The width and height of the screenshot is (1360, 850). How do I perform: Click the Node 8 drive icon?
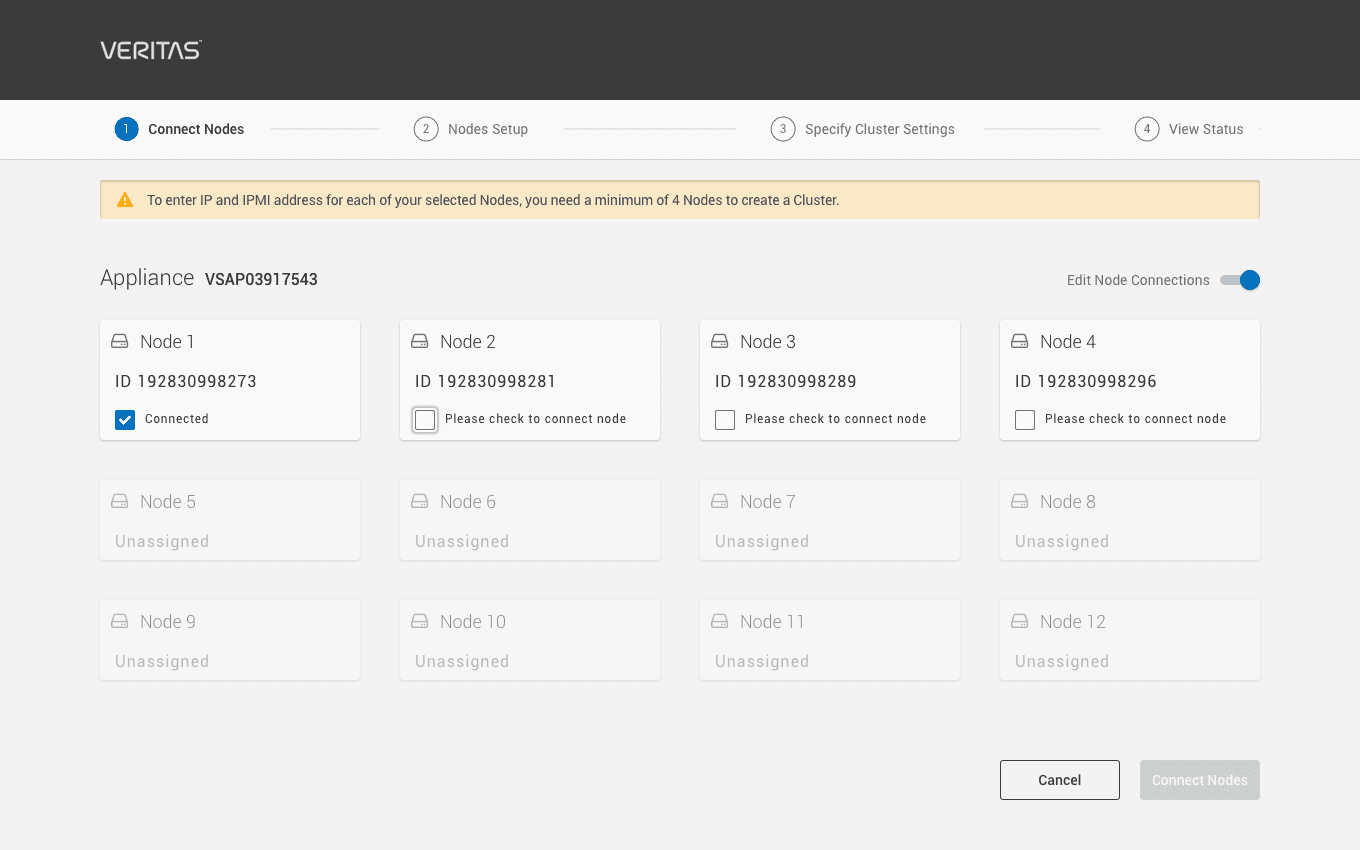pos(1020,502)
